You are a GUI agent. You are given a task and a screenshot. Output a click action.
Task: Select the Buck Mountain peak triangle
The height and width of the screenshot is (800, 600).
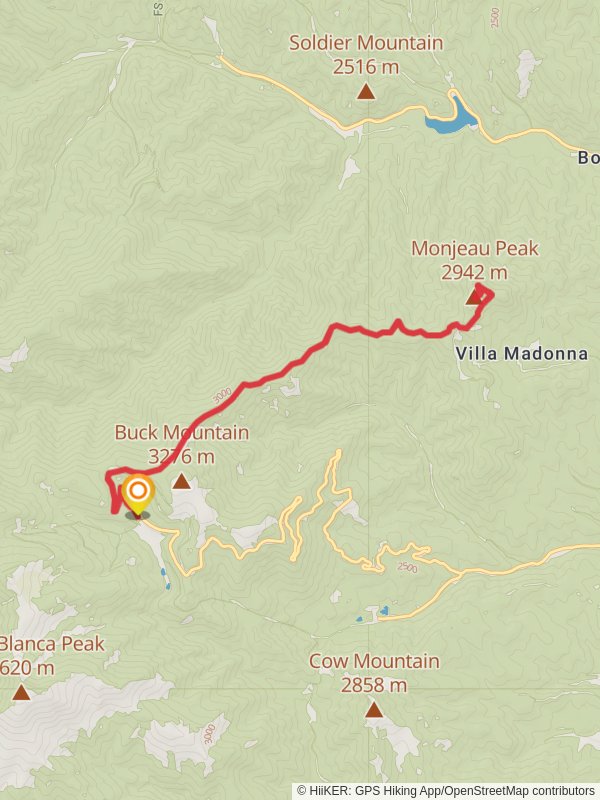pos(181,481)
